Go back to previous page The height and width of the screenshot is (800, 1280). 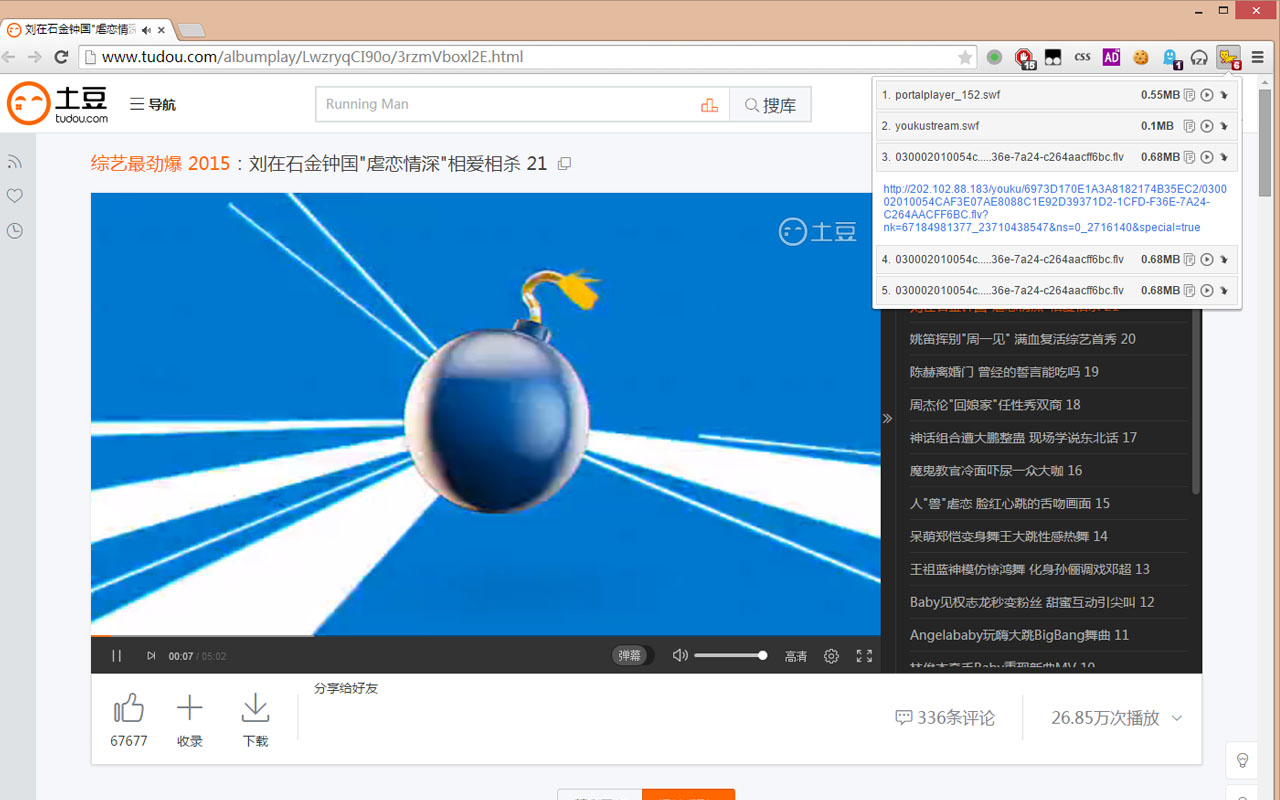[9, 57]
